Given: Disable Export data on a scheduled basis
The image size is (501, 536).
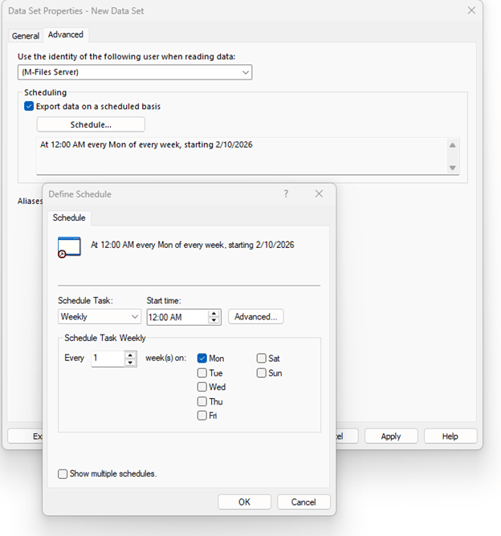Looking at the screenshot, I should [29, 106].
